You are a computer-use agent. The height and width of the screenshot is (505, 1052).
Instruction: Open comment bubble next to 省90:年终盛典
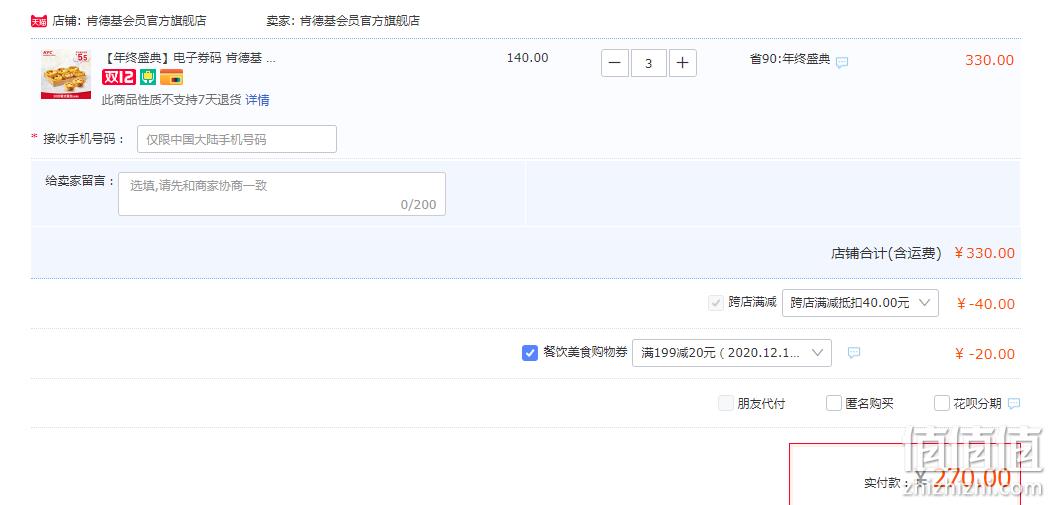click(x=841, y=62)
